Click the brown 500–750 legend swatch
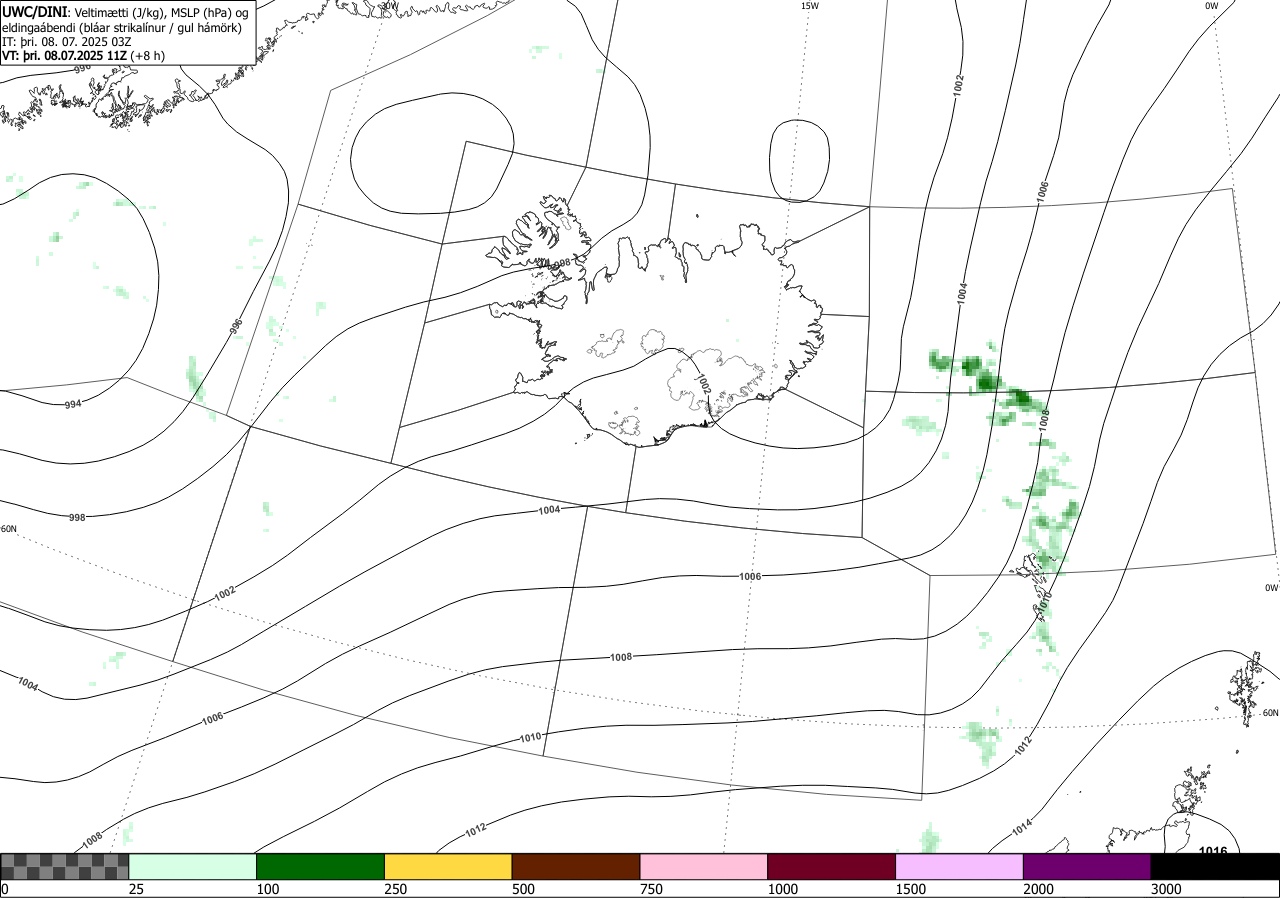 pyautogui.click(x=576, y=866)
